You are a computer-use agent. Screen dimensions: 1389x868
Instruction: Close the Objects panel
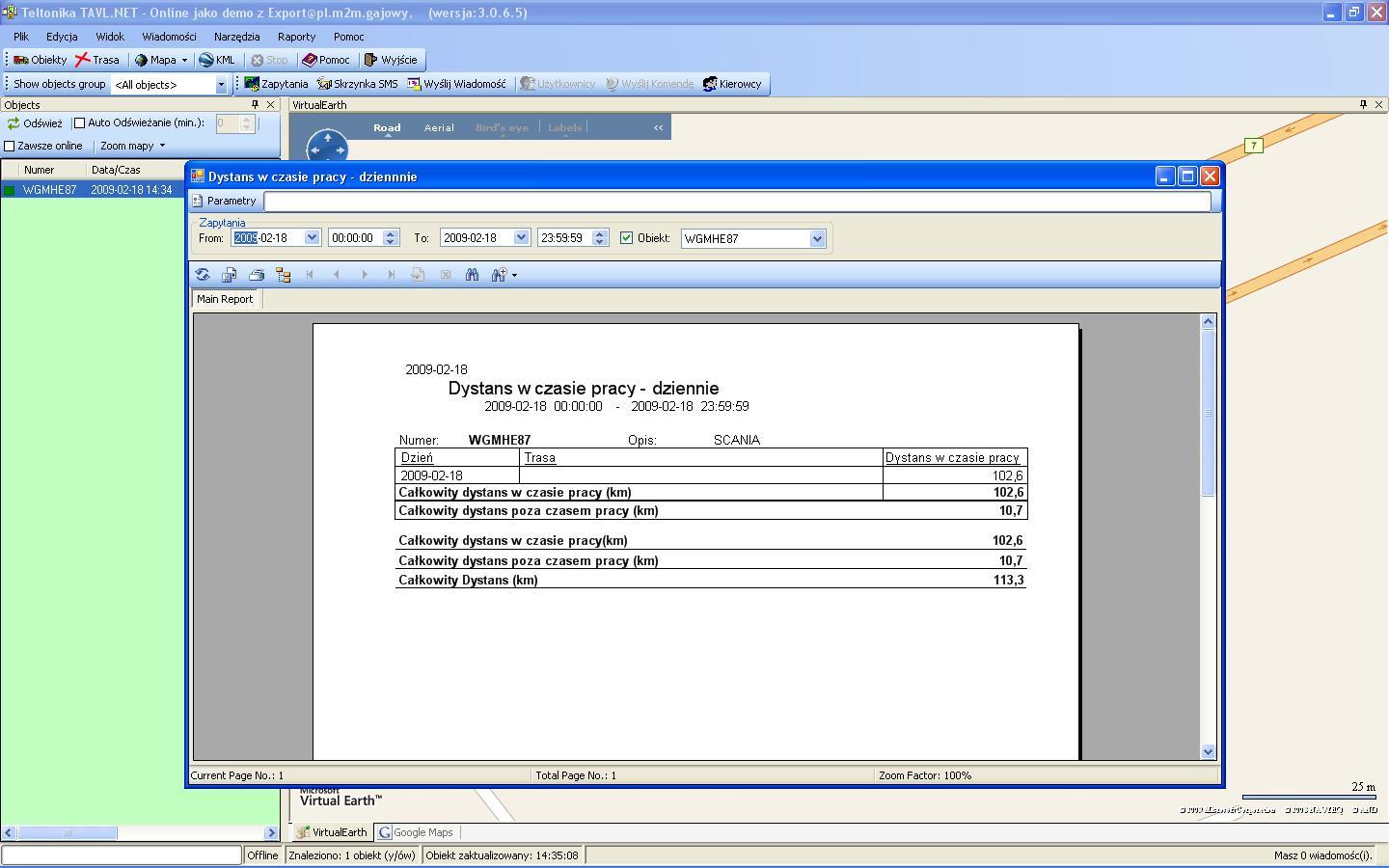(270, 104)
